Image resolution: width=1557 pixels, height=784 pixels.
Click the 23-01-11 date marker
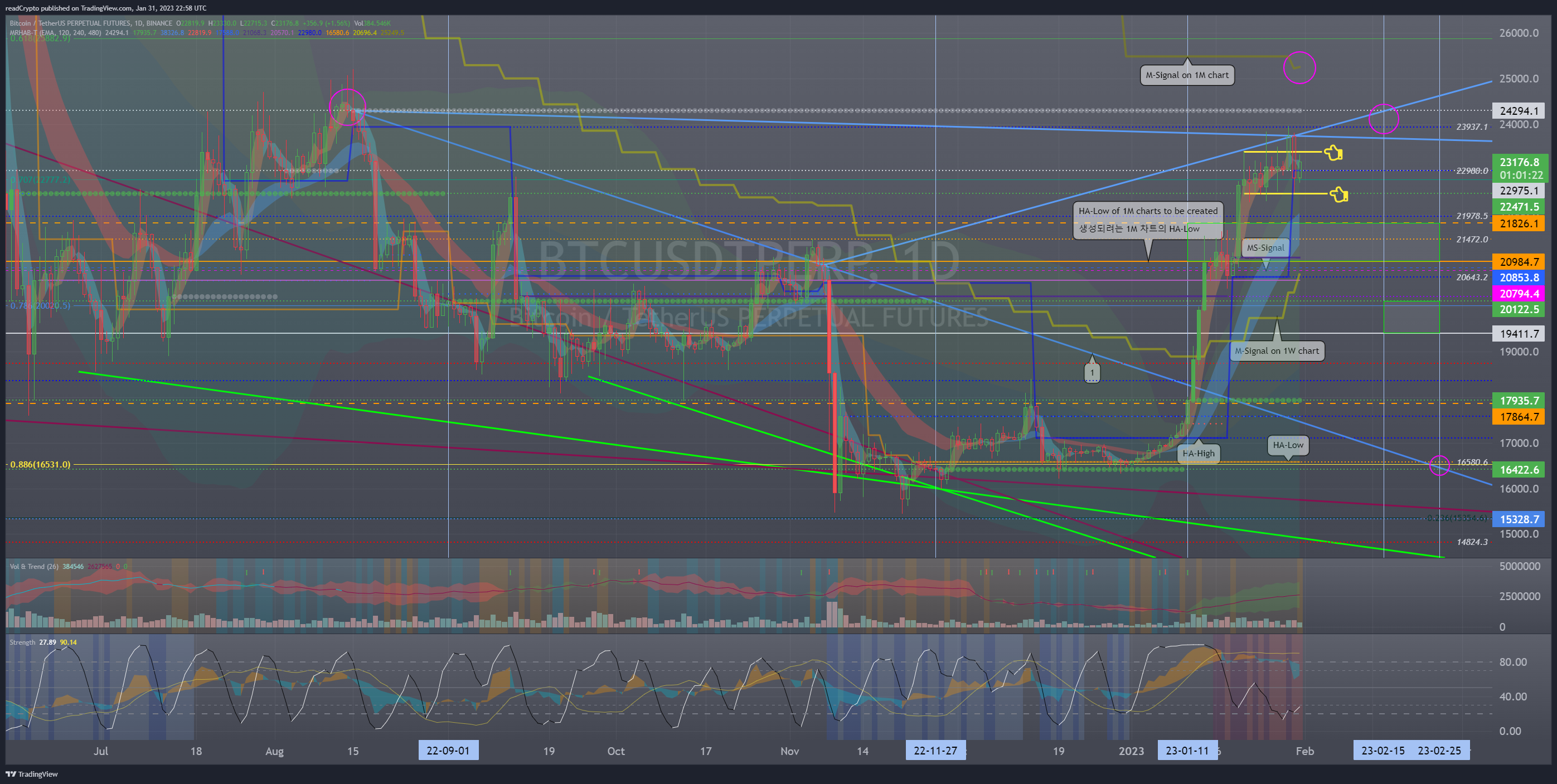tap(1187, 751)
